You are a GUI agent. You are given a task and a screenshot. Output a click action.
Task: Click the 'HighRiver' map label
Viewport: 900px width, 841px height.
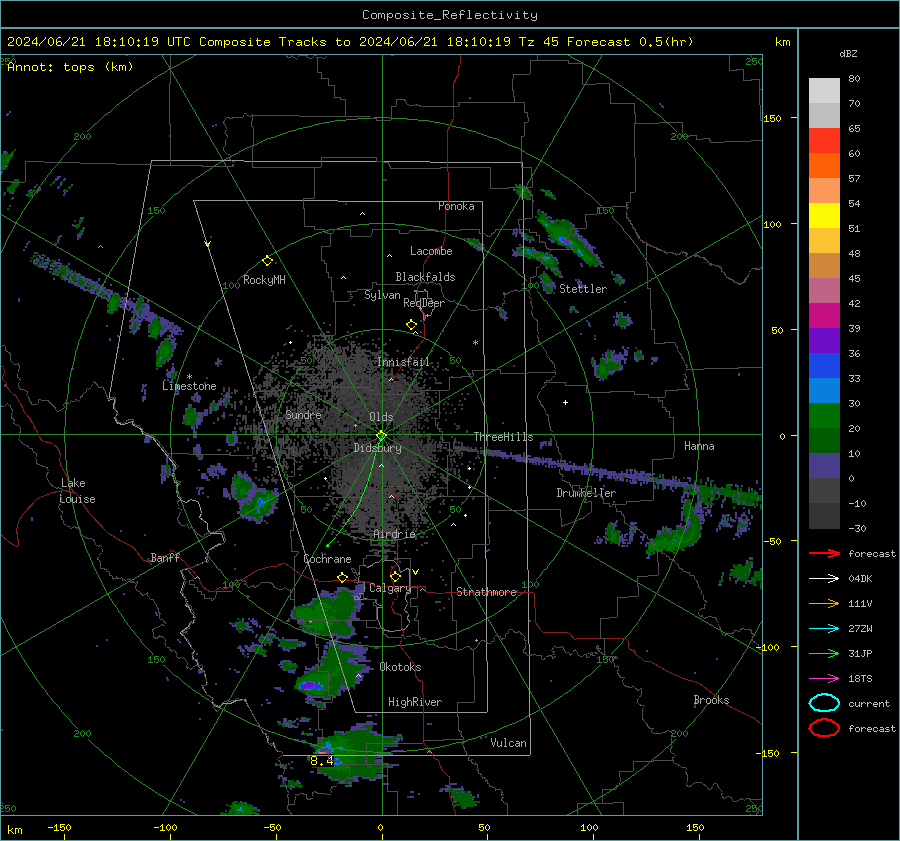point(415,702)
